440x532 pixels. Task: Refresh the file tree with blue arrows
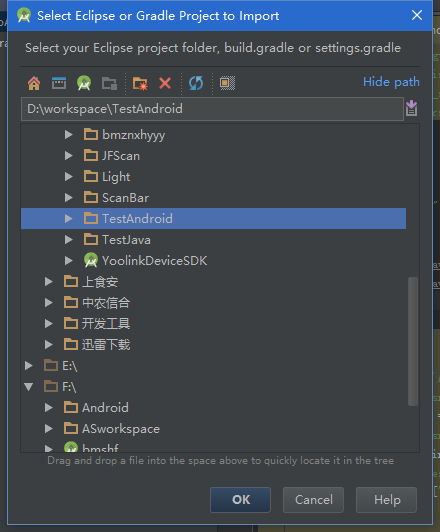pyautogui.click(x=196, y=83)
